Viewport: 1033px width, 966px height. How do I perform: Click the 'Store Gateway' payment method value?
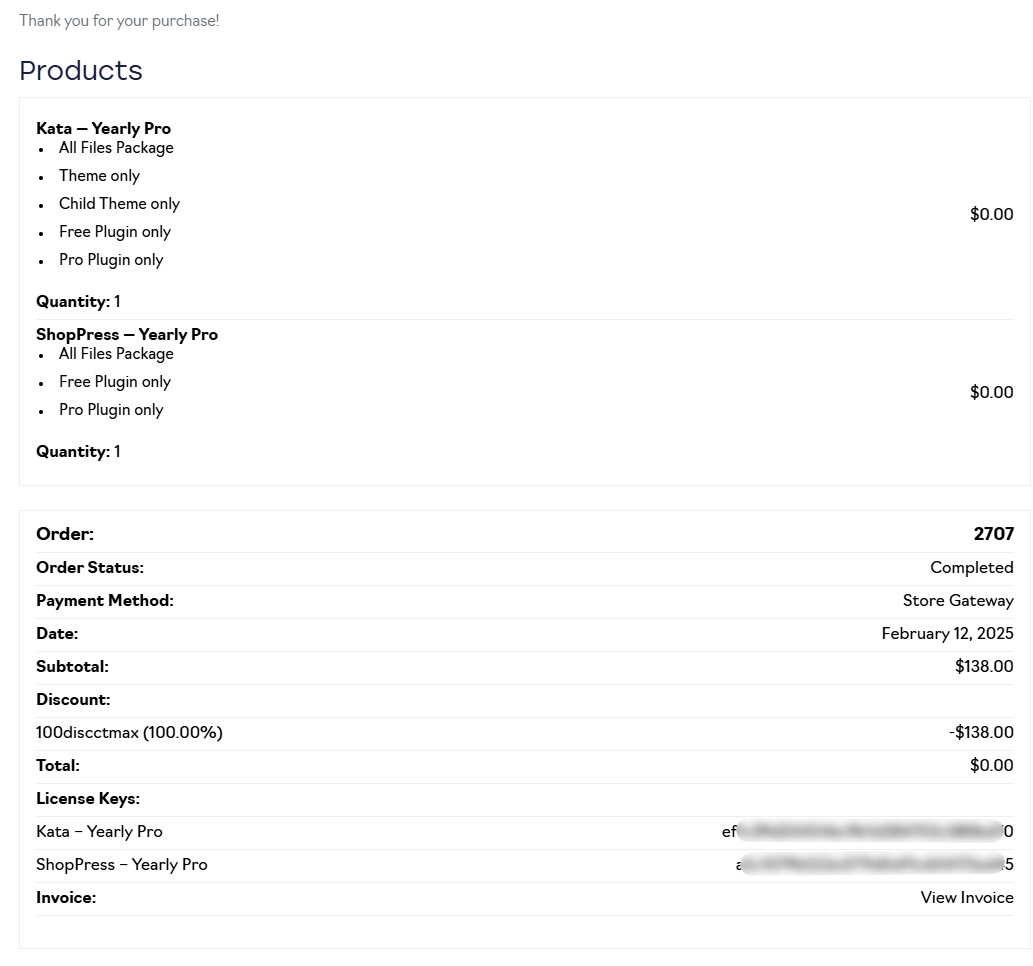pos(958,600)
